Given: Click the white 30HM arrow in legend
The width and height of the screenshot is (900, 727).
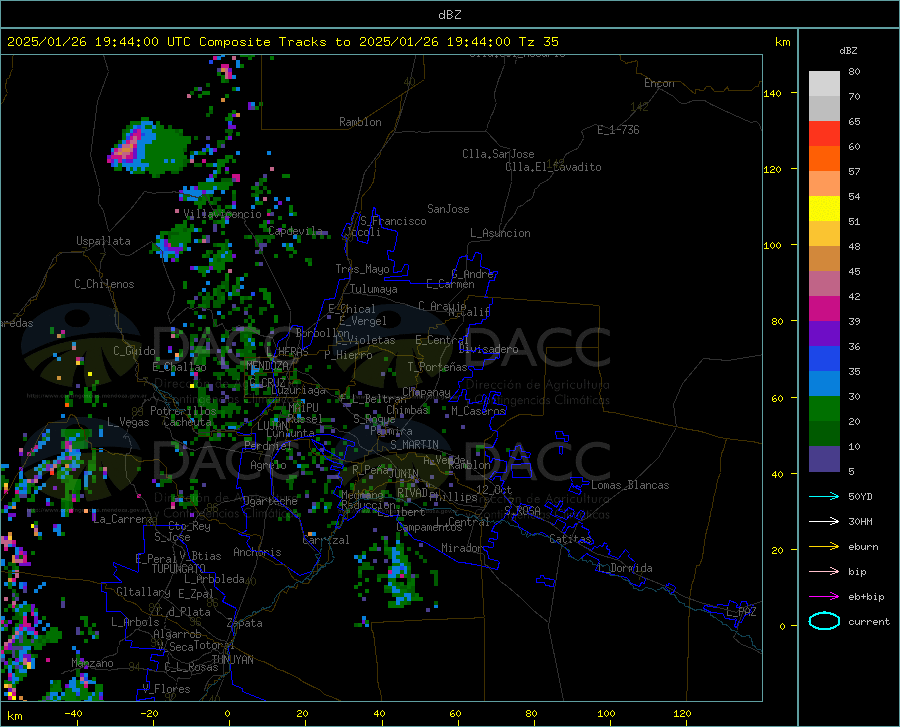Looking at the screenshot, I should pos(824,522).
